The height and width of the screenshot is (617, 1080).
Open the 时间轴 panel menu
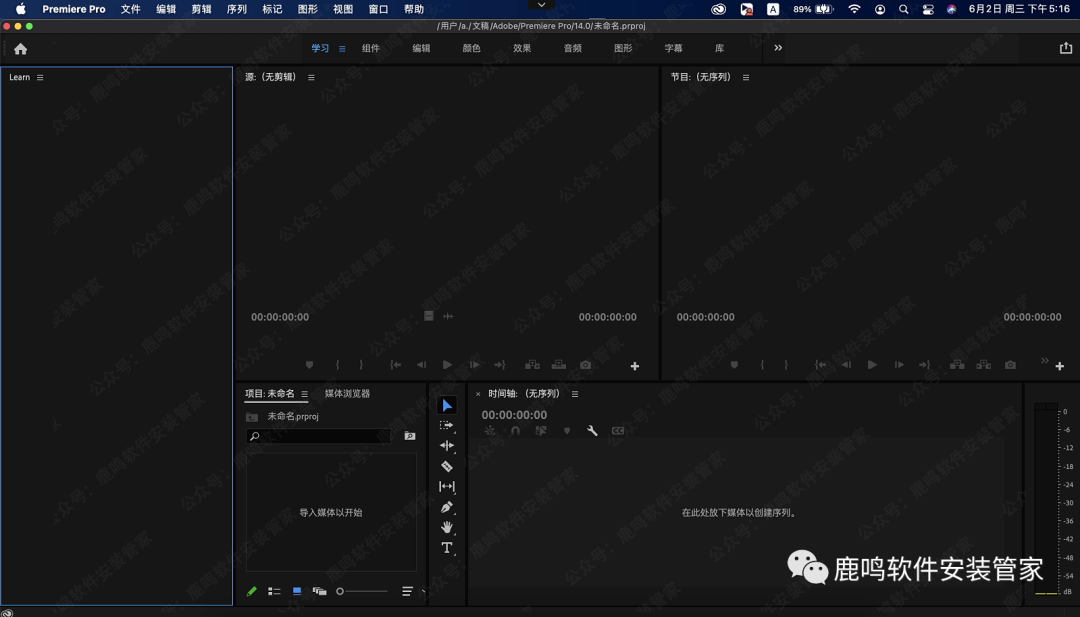(x=575, y=394)
